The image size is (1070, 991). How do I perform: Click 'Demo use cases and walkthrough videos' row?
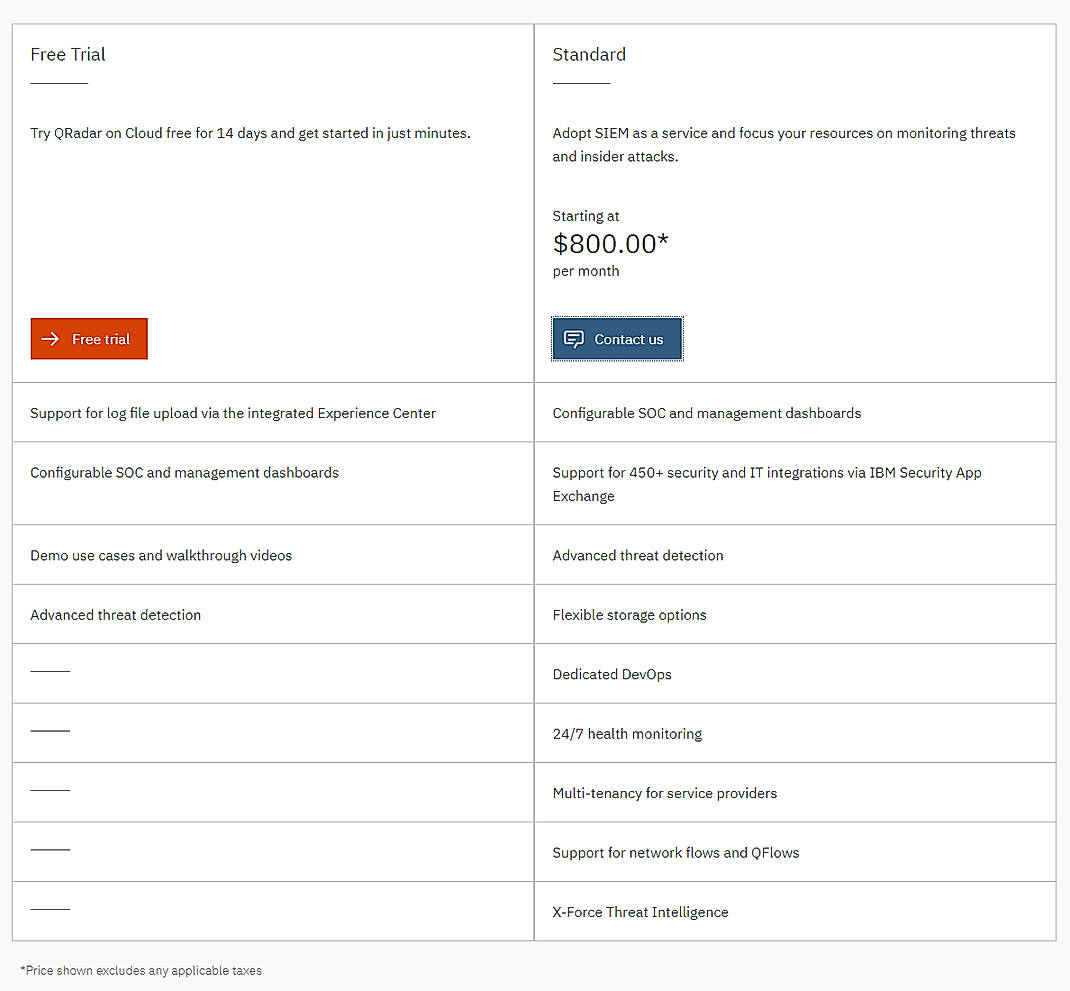click(273, 555)
